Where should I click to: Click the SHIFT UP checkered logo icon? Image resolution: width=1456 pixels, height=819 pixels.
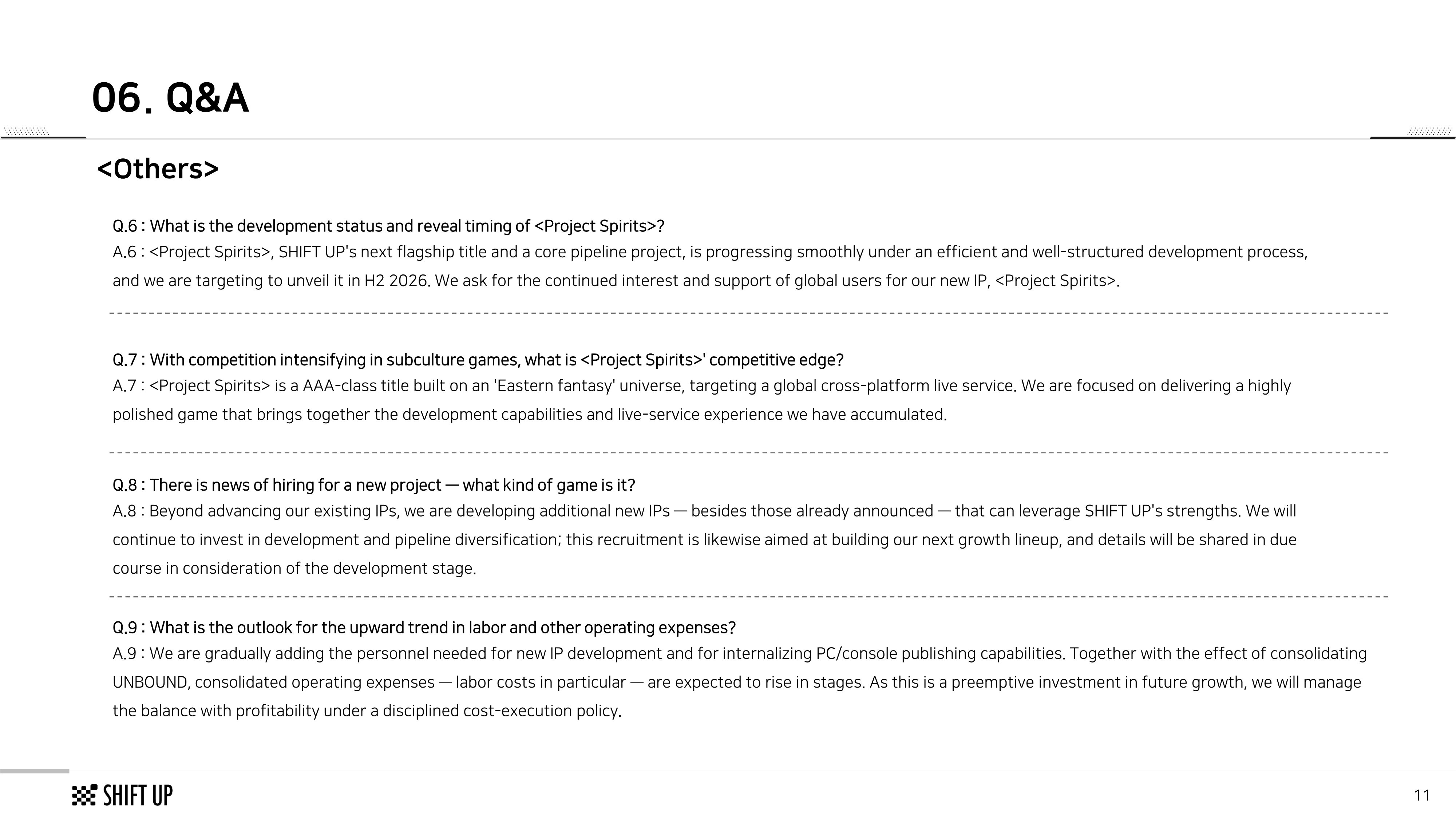[x=84, y=795]
